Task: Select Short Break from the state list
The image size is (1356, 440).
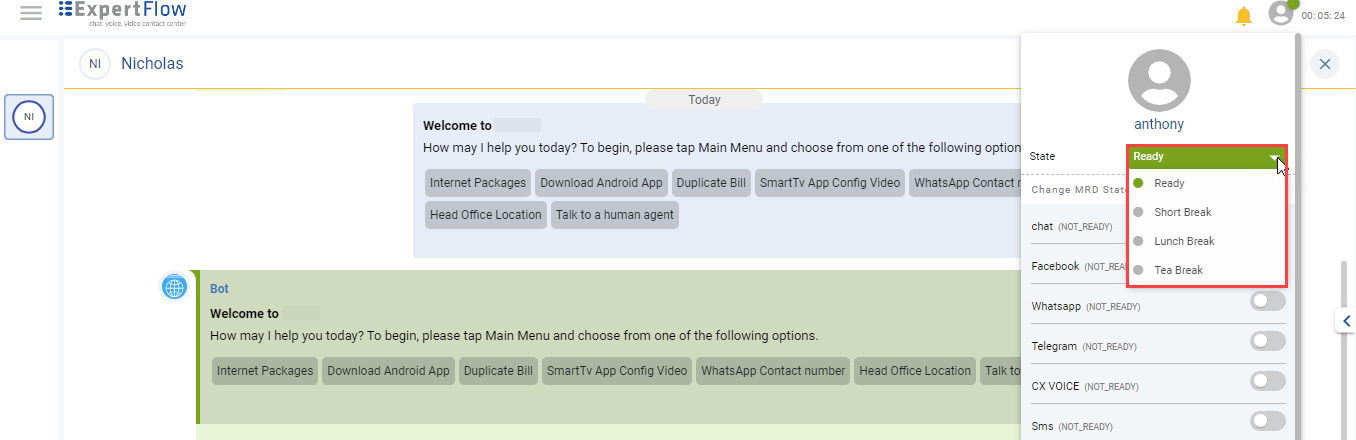Action: click(1182, 212)
